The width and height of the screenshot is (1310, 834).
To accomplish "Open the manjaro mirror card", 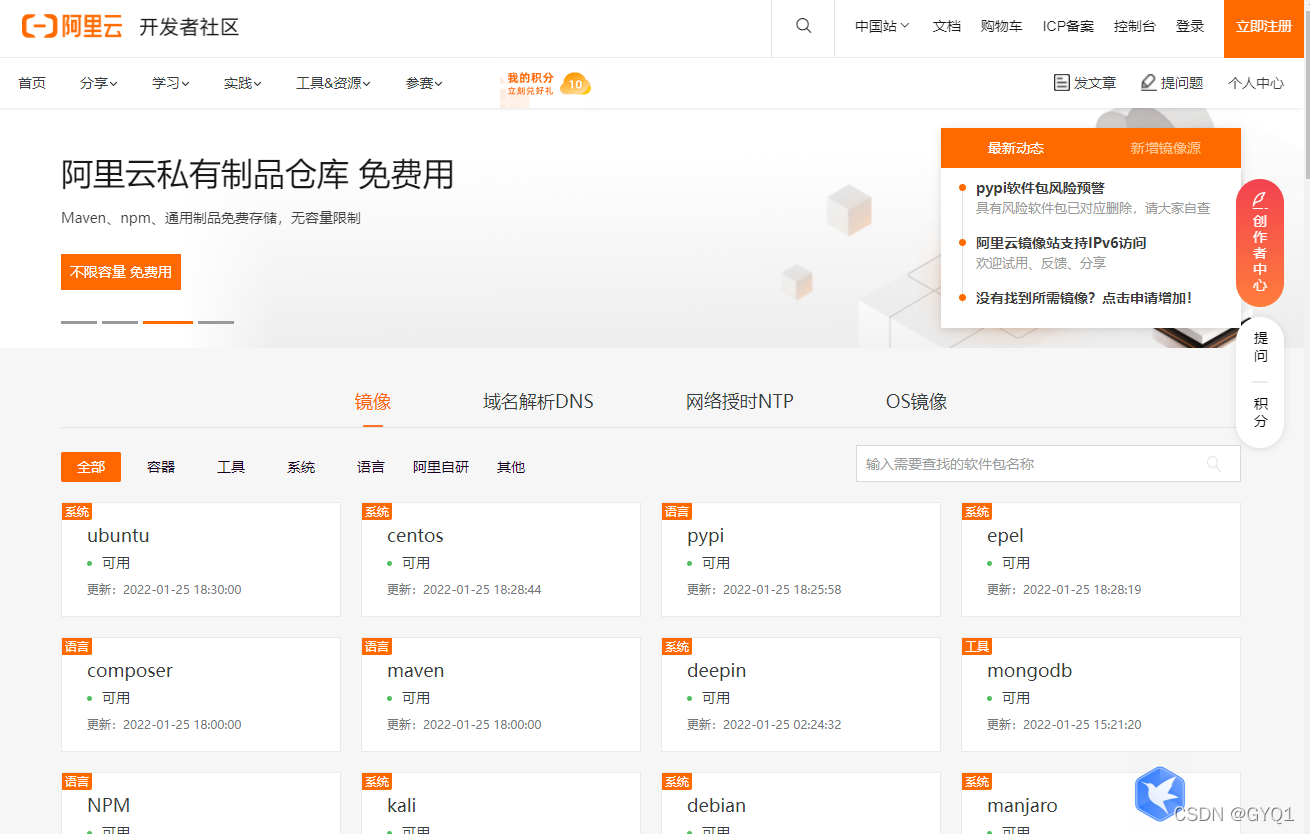I will click(1101, 803).
